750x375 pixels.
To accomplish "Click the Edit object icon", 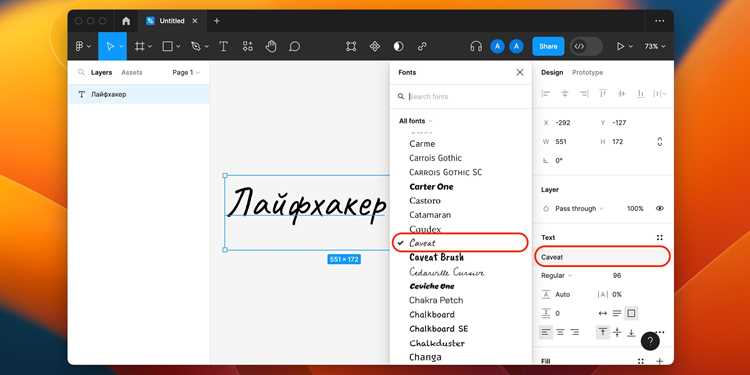I will tap(351, 46).
